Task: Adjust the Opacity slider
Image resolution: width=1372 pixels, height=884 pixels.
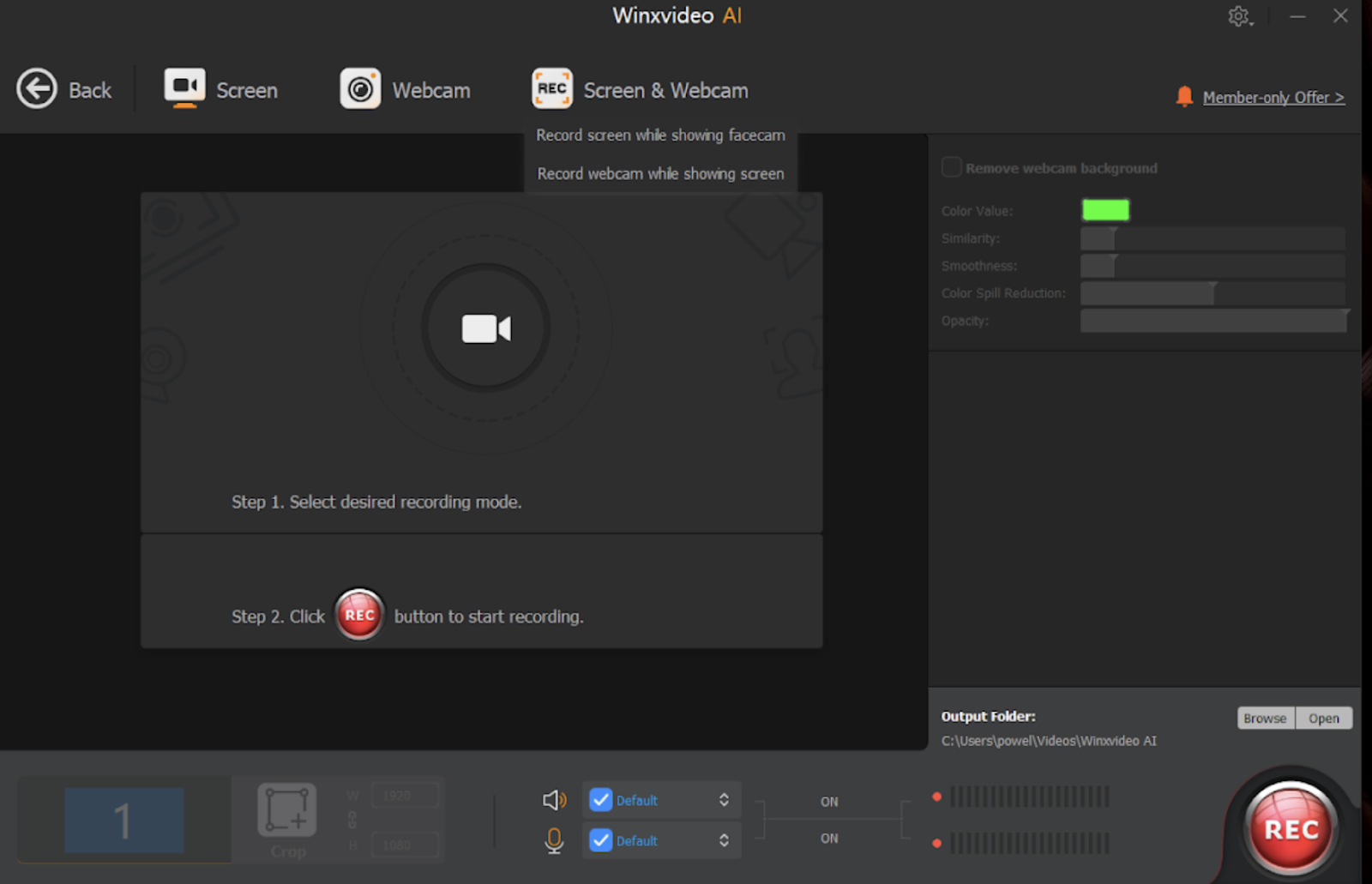Action: (1213, 320)
